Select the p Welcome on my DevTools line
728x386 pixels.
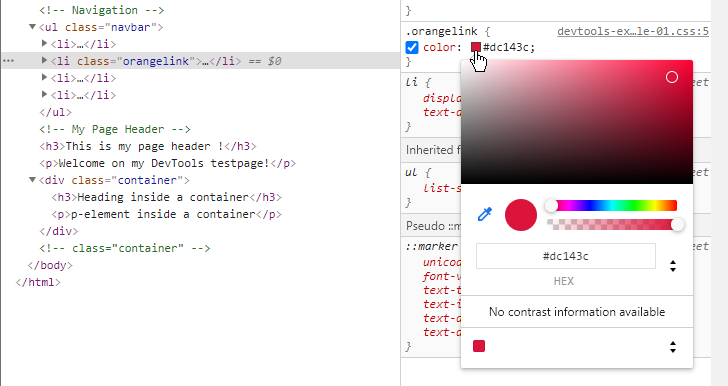(x=168, y=164)
